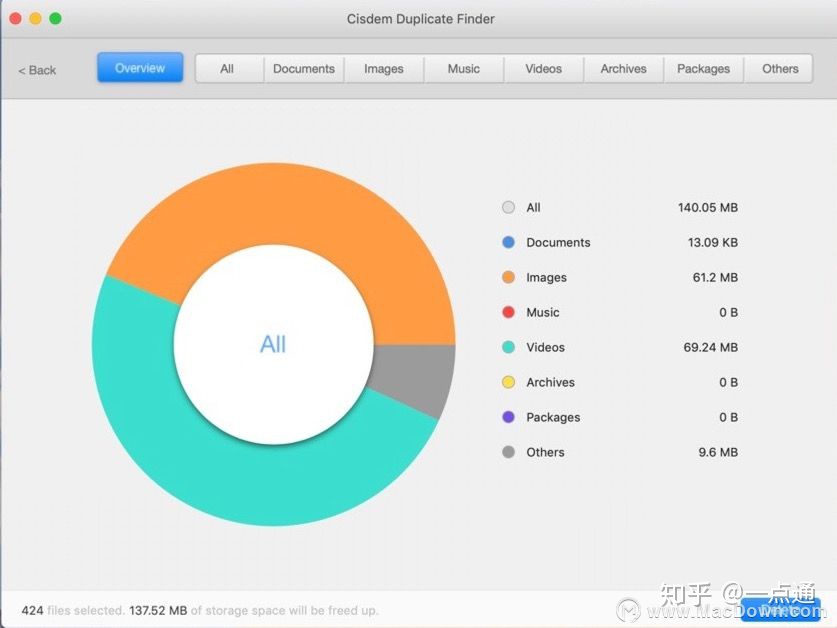This screenshot has width=837, height=628.
Task: Click the Music legend label
Action: 543,312
